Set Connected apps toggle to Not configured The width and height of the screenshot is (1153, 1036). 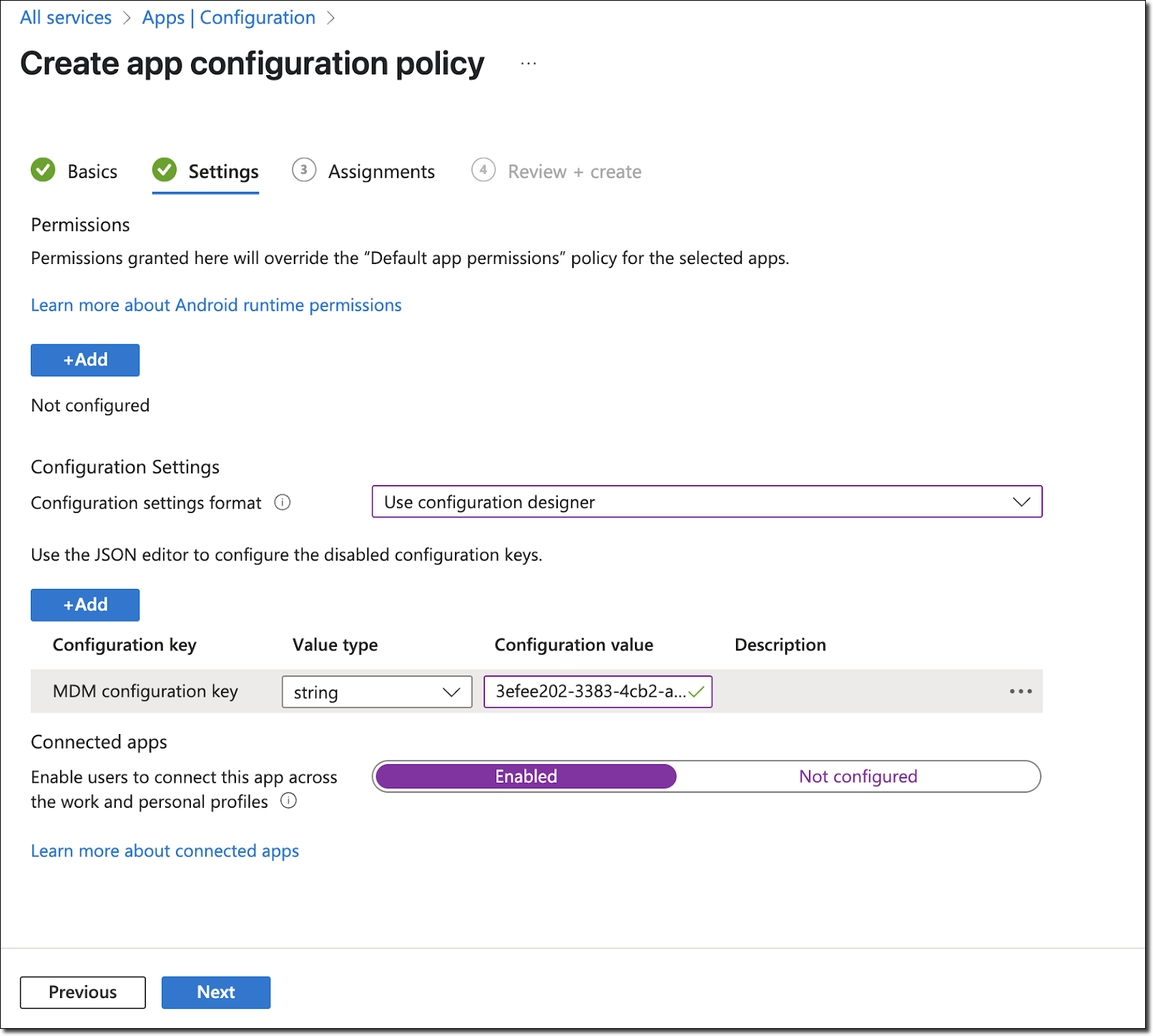pyautogui.click(x=858, y=776)
